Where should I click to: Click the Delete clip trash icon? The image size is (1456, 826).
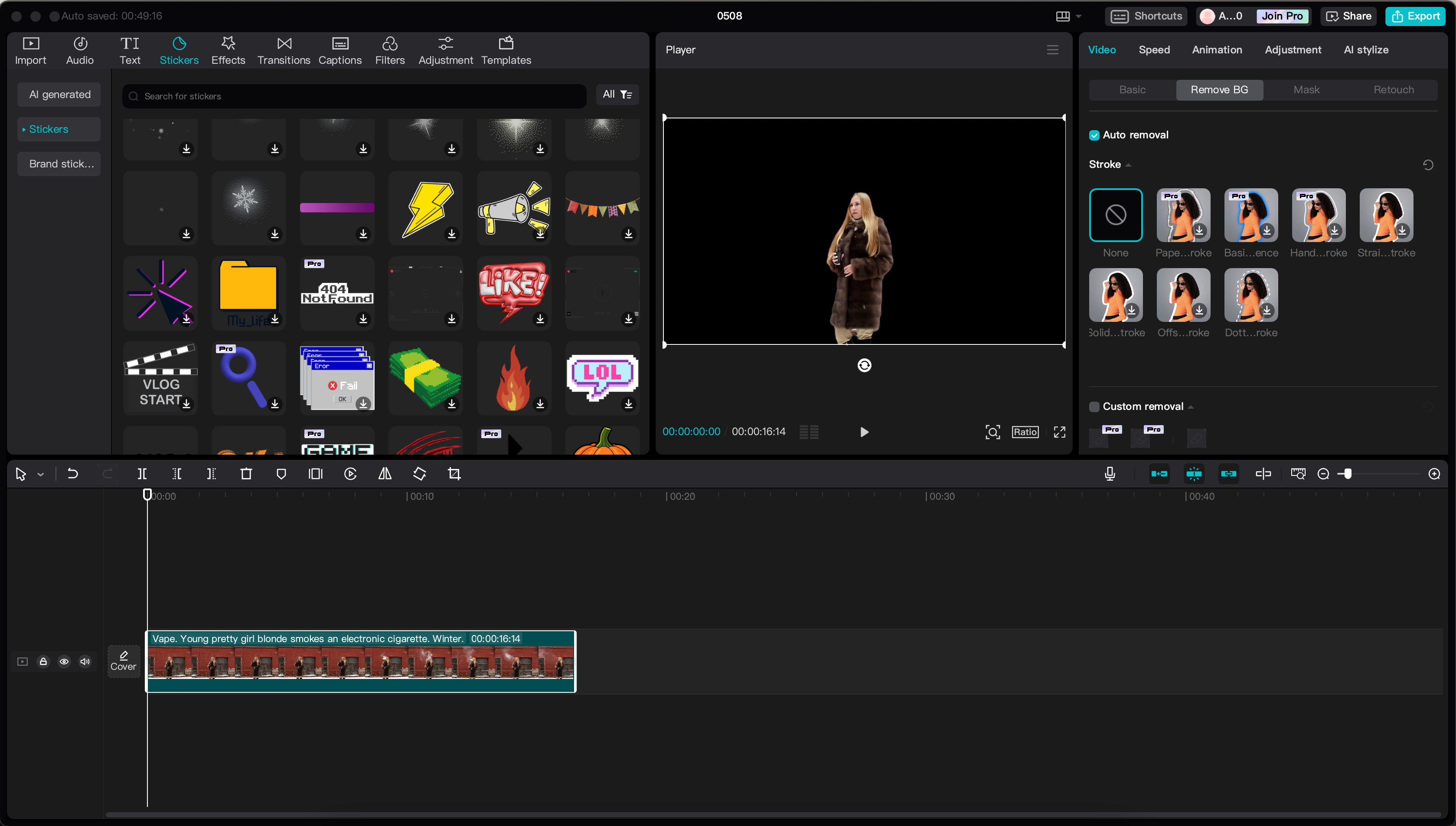click(x=246, y=474)
